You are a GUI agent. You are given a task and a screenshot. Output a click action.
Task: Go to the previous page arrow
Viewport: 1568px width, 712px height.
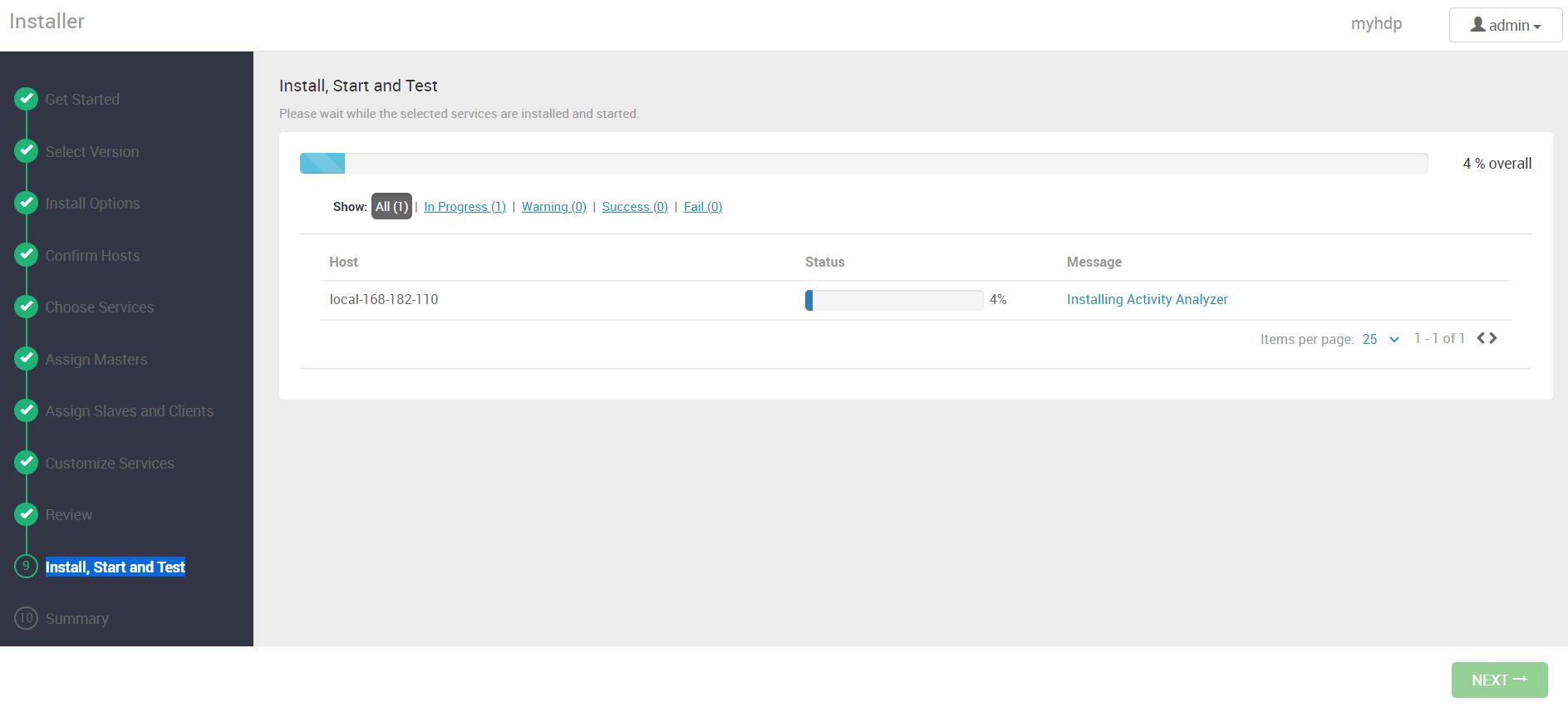[1481, 338]
